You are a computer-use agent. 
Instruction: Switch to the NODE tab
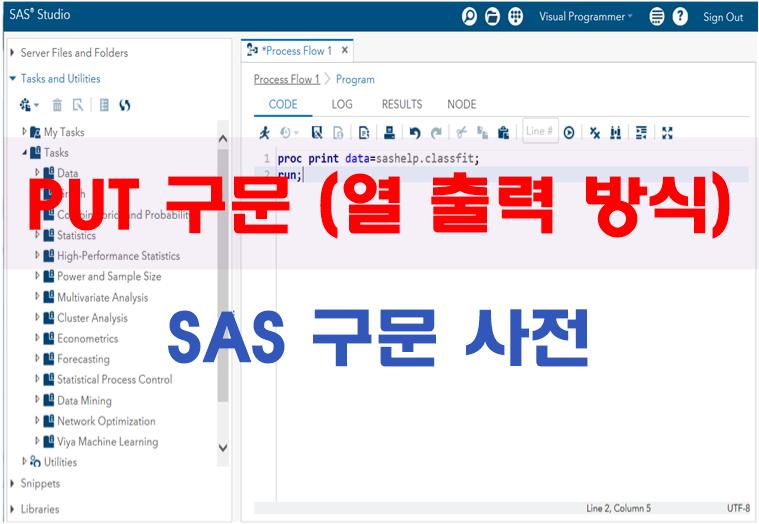coord(462,105)
